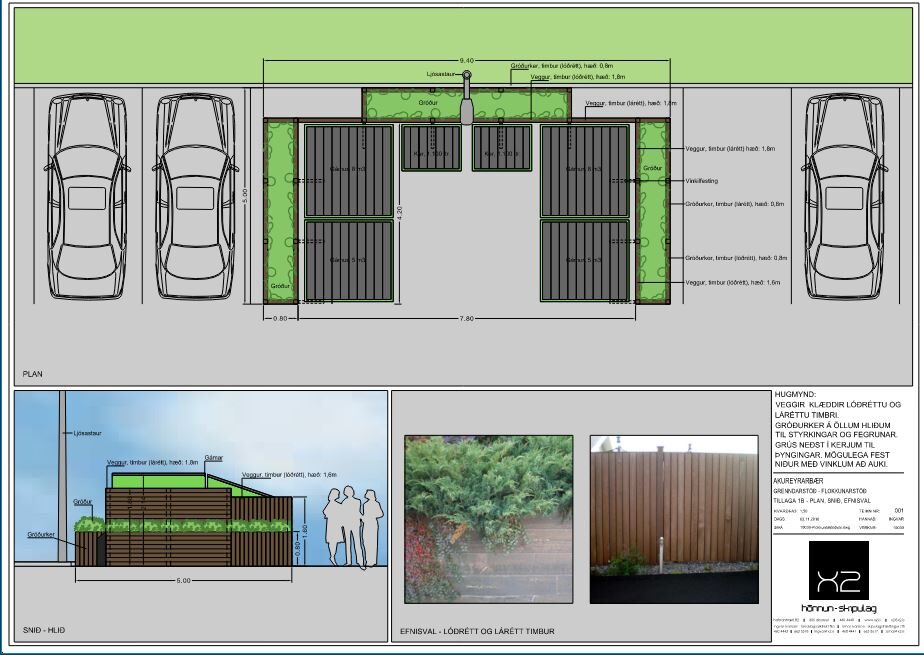The width and height of the screenshot is (924, 655).
Task: Click the Ljósastaur label in the section view
Action: coord(89,434)
